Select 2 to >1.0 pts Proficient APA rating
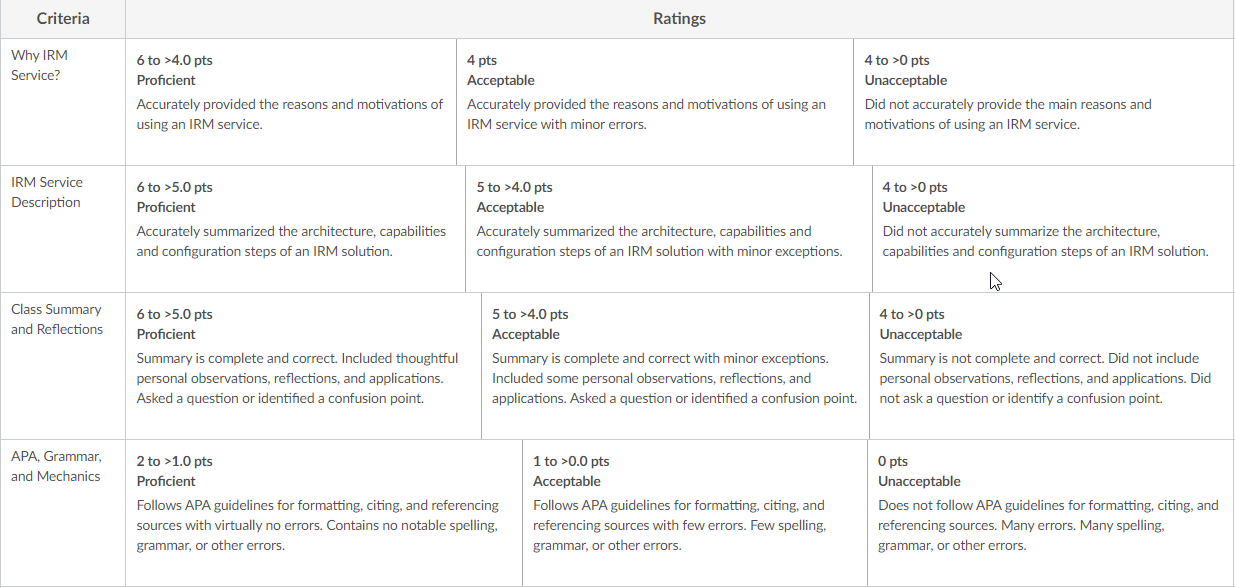Screen dimensions: 1235x588 324,513
